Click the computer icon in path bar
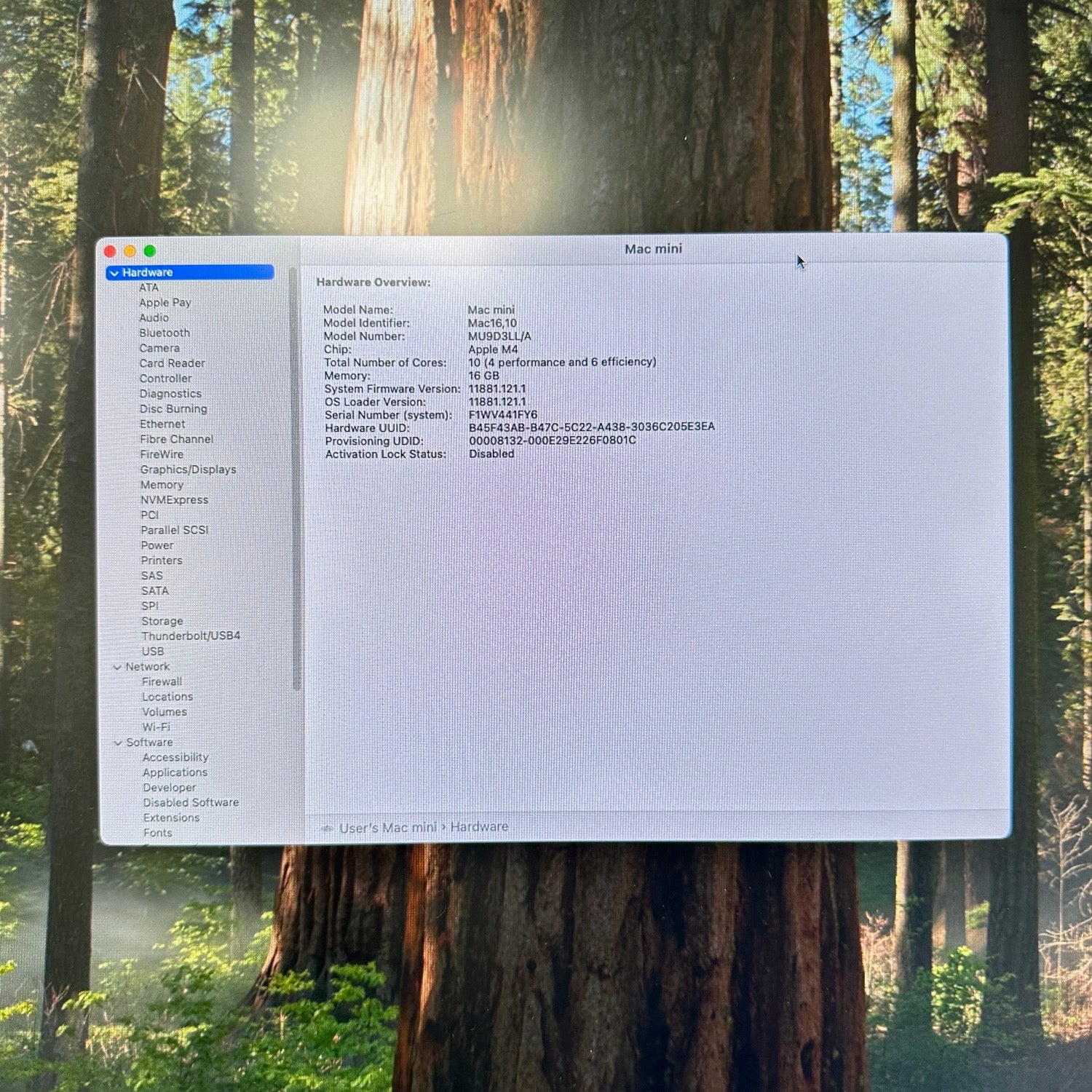Screen dimensions: 1092x1092 tap(328, 828)
